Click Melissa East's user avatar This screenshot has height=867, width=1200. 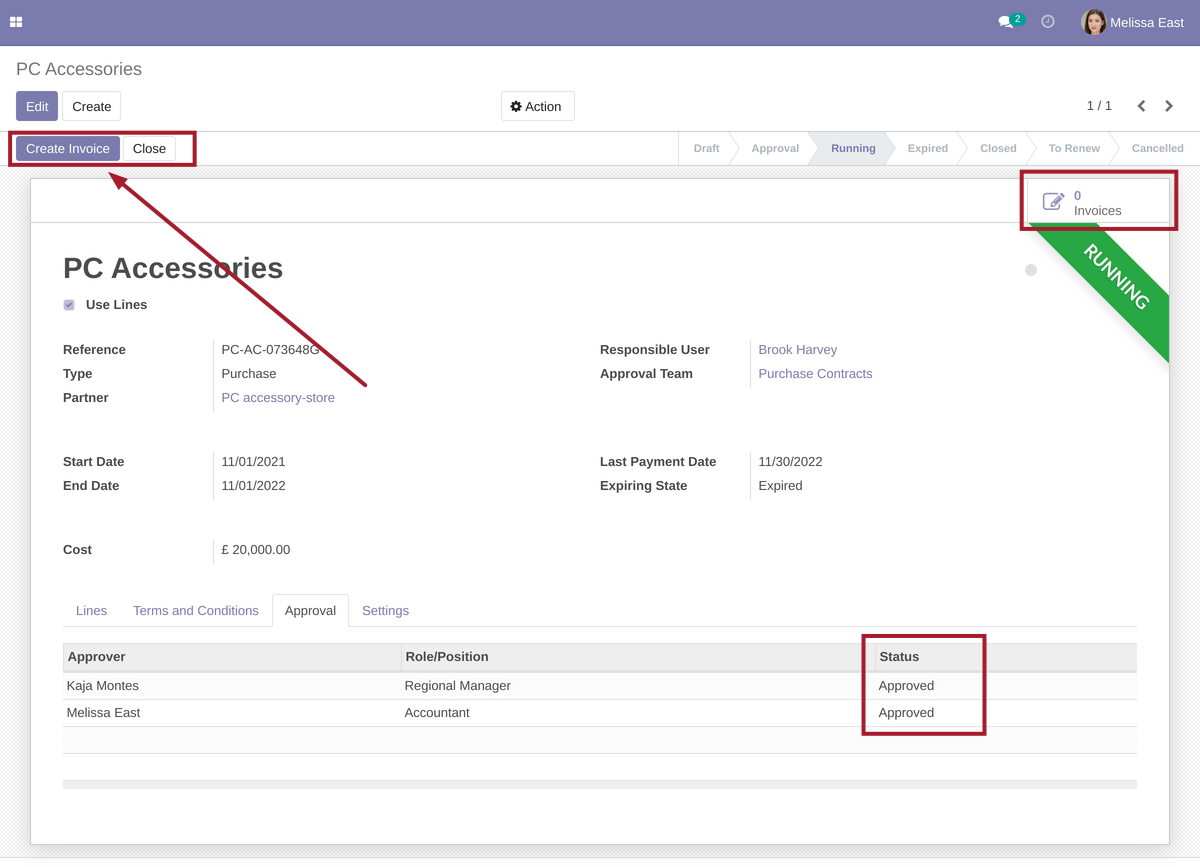(1093, 22)
